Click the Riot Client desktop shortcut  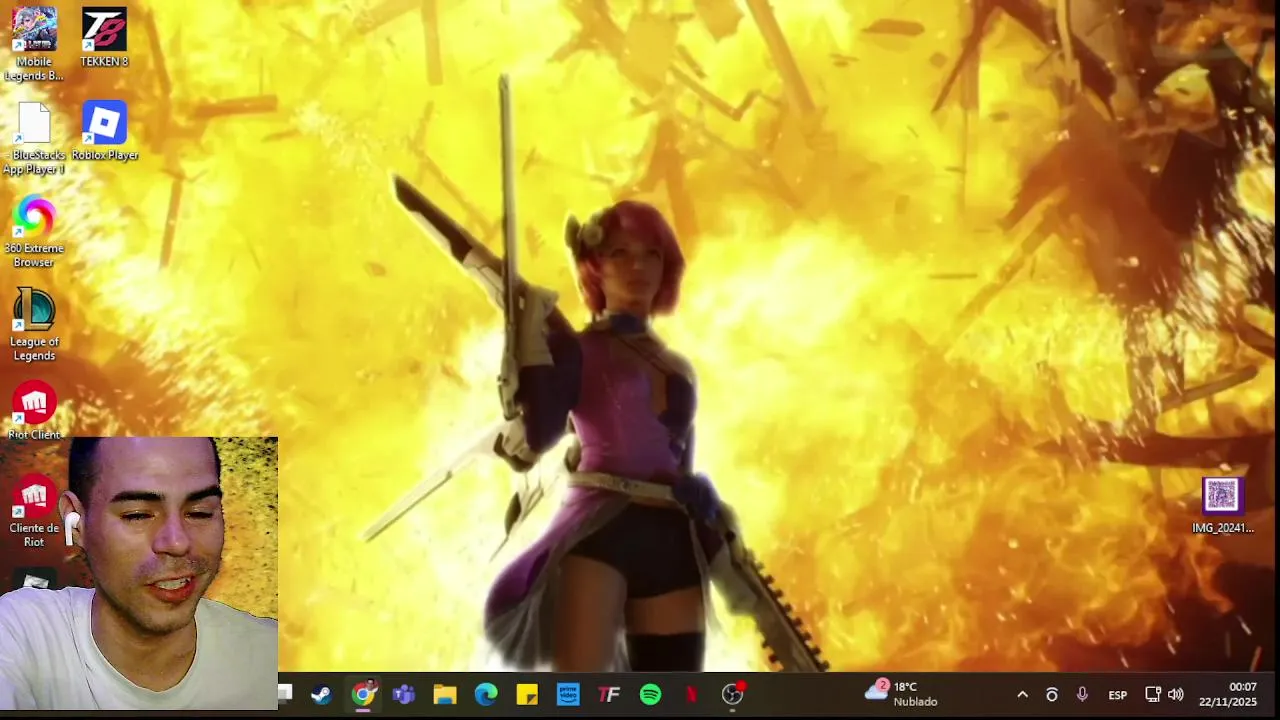click(x=34, y=411)
